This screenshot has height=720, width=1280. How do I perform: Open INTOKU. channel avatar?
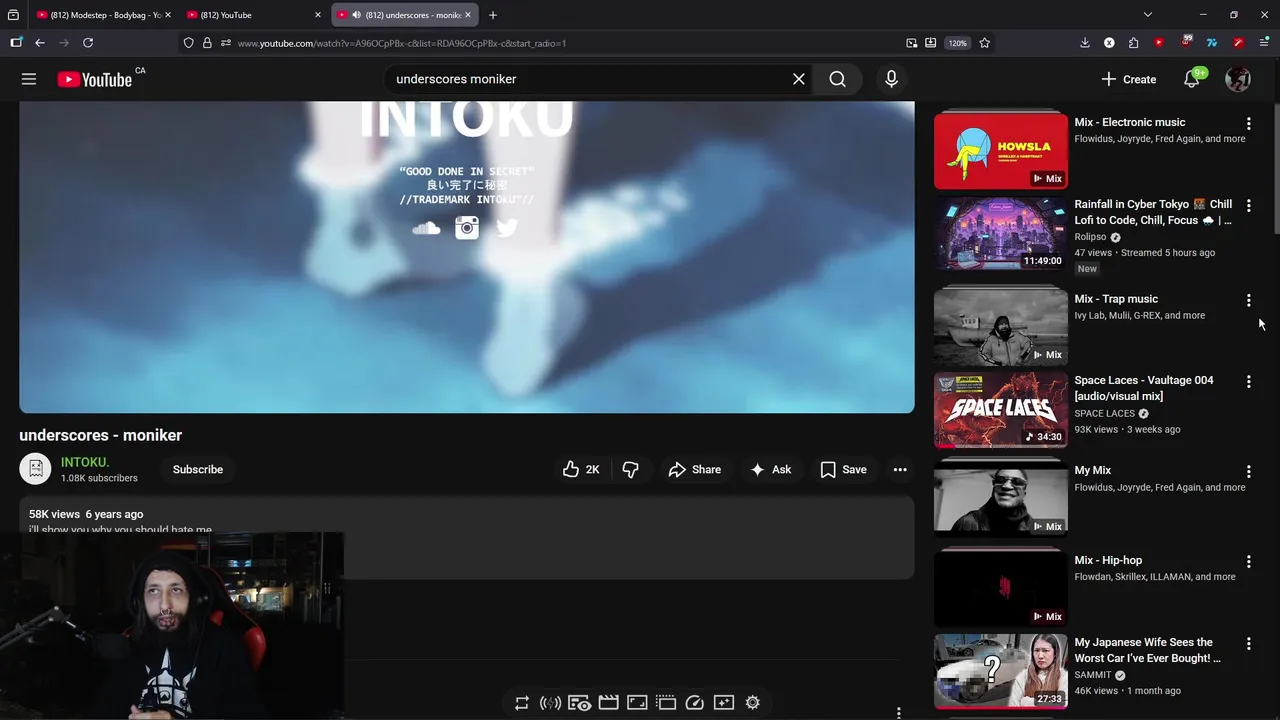(35, 469)
